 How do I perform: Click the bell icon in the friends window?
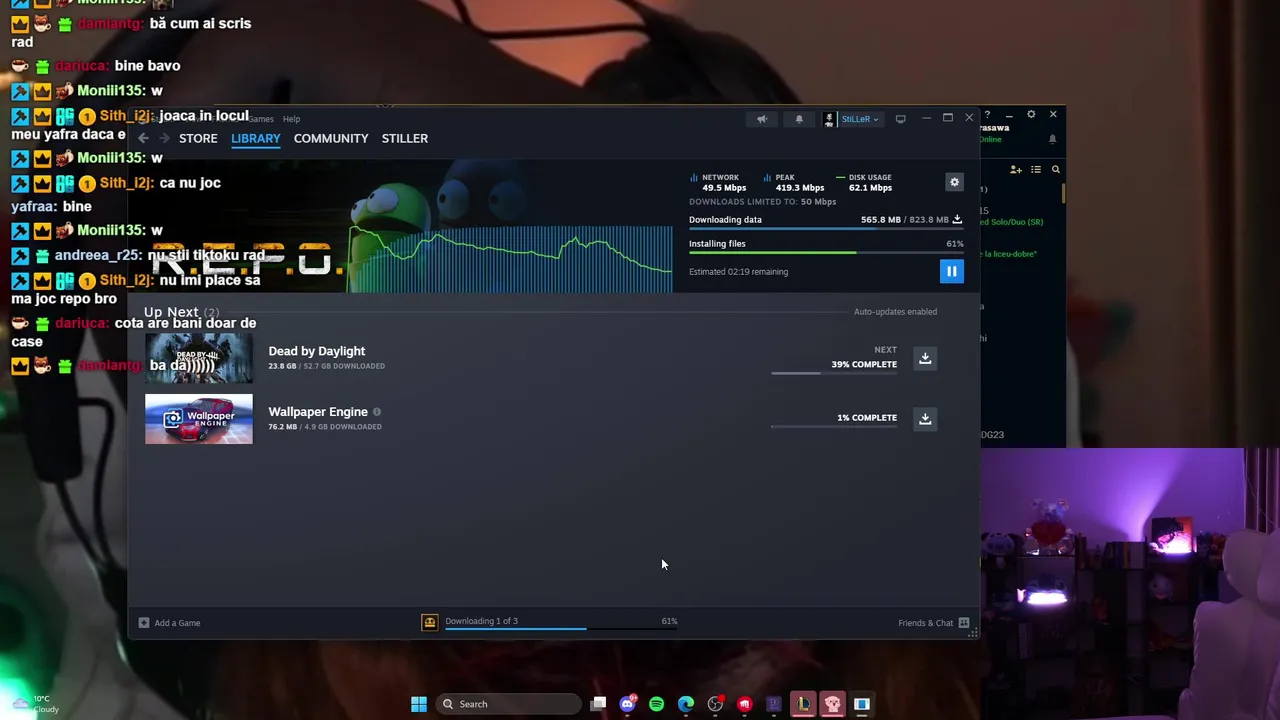tap(1052, 140)
